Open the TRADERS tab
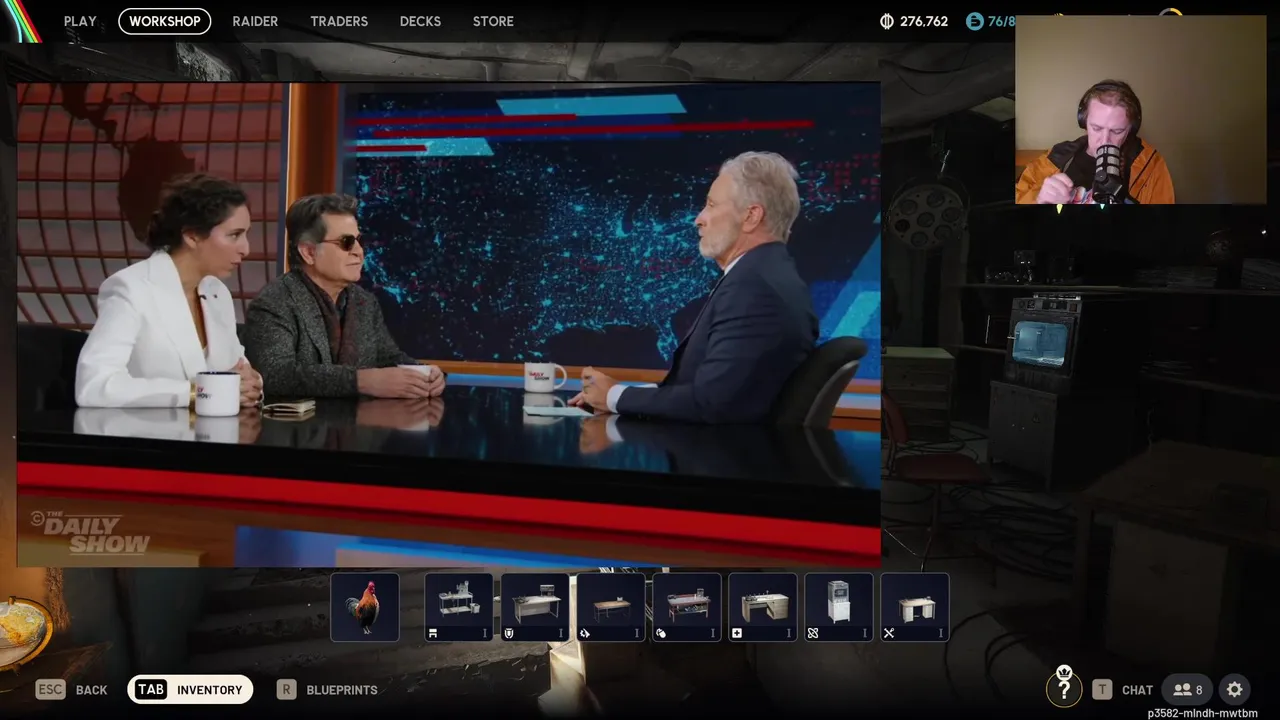The image size is (1280, 720). (339, 21)
